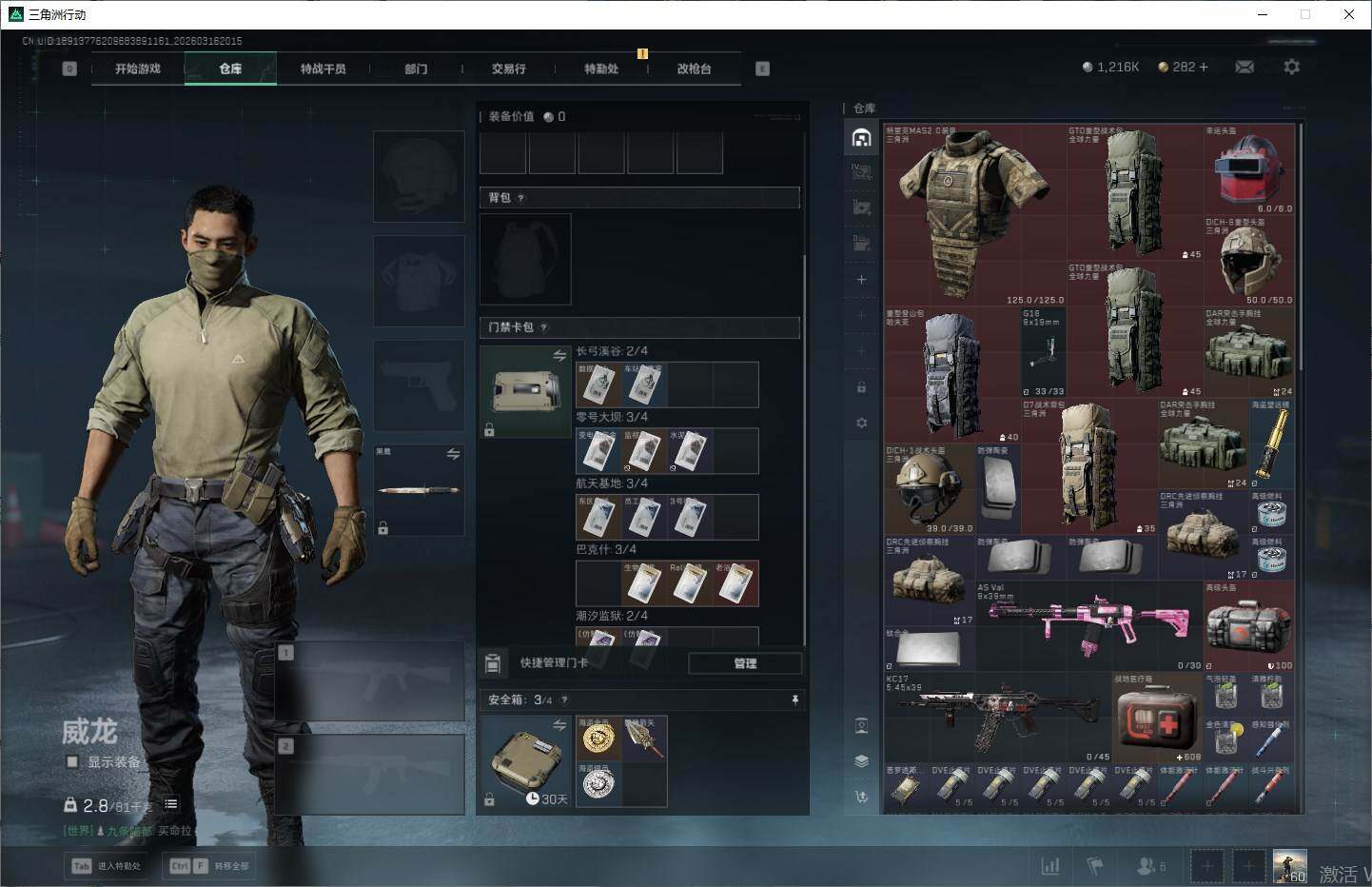Click the empty helmet equipment slot
This screenshot has height=887, width=1372.
[420, 177]
